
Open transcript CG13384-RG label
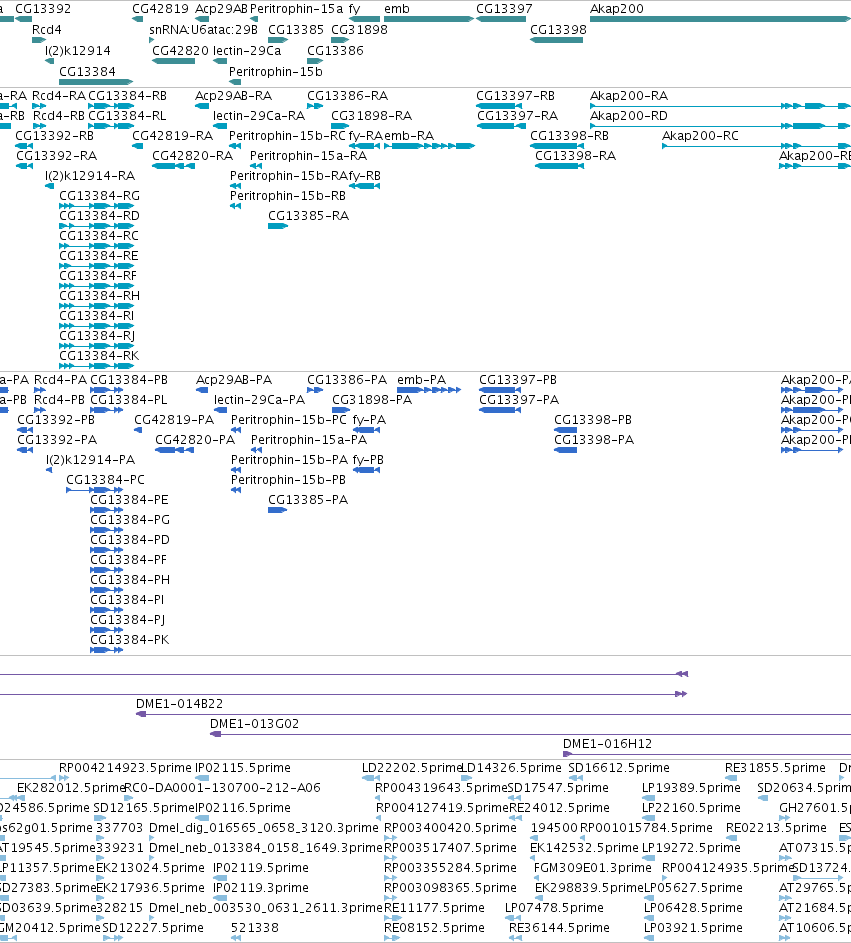[99, 195]
